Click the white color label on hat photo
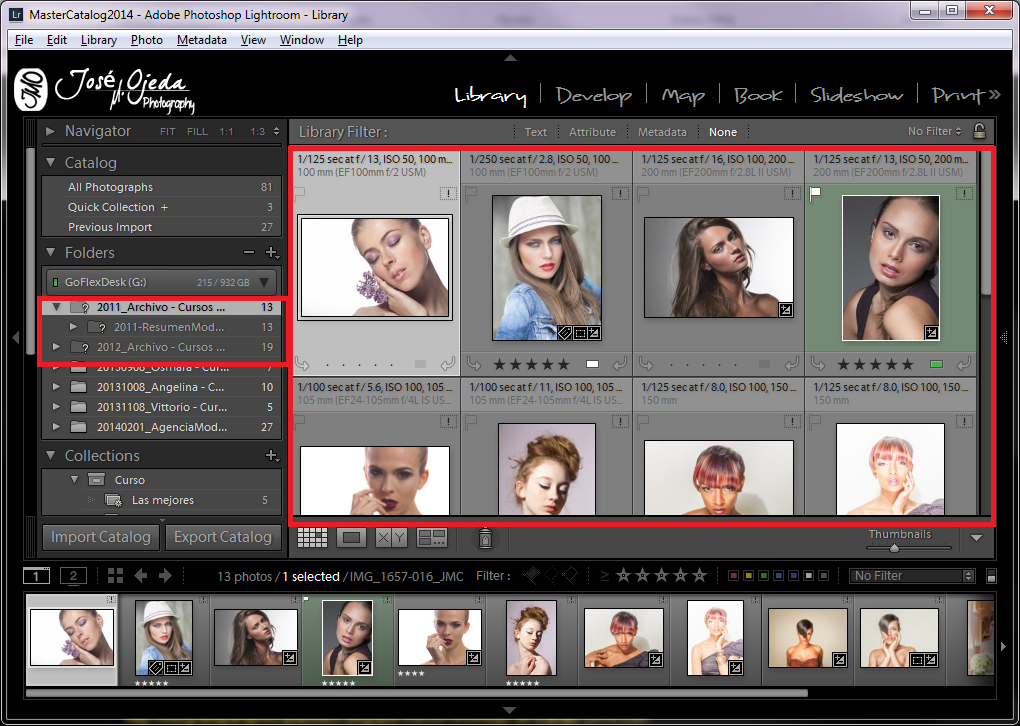The height and width of the screenshot is (726, 1020). click(593, 364)
